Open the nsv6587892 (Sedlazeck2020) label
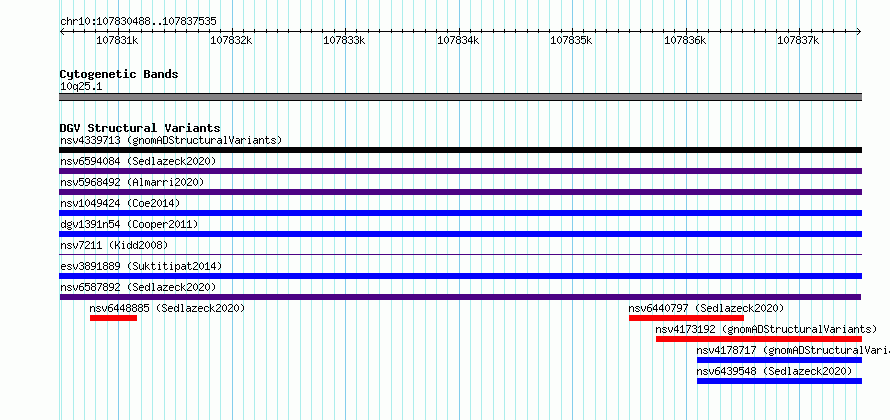This screenshot has width=890, height=420. coord(138,287)
